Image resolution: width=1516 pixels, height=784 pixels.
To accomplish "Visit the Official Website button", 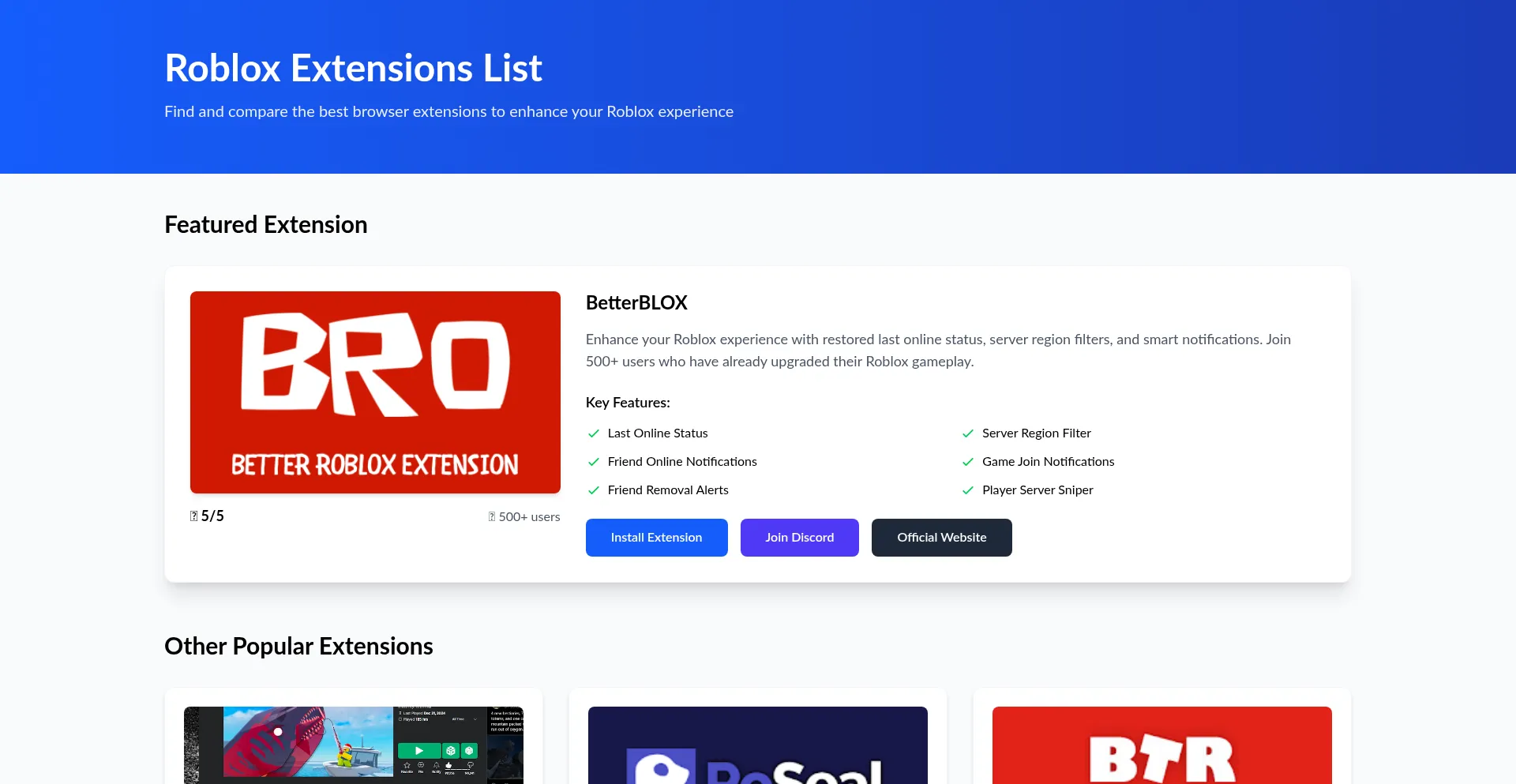I will pos(941,538).
